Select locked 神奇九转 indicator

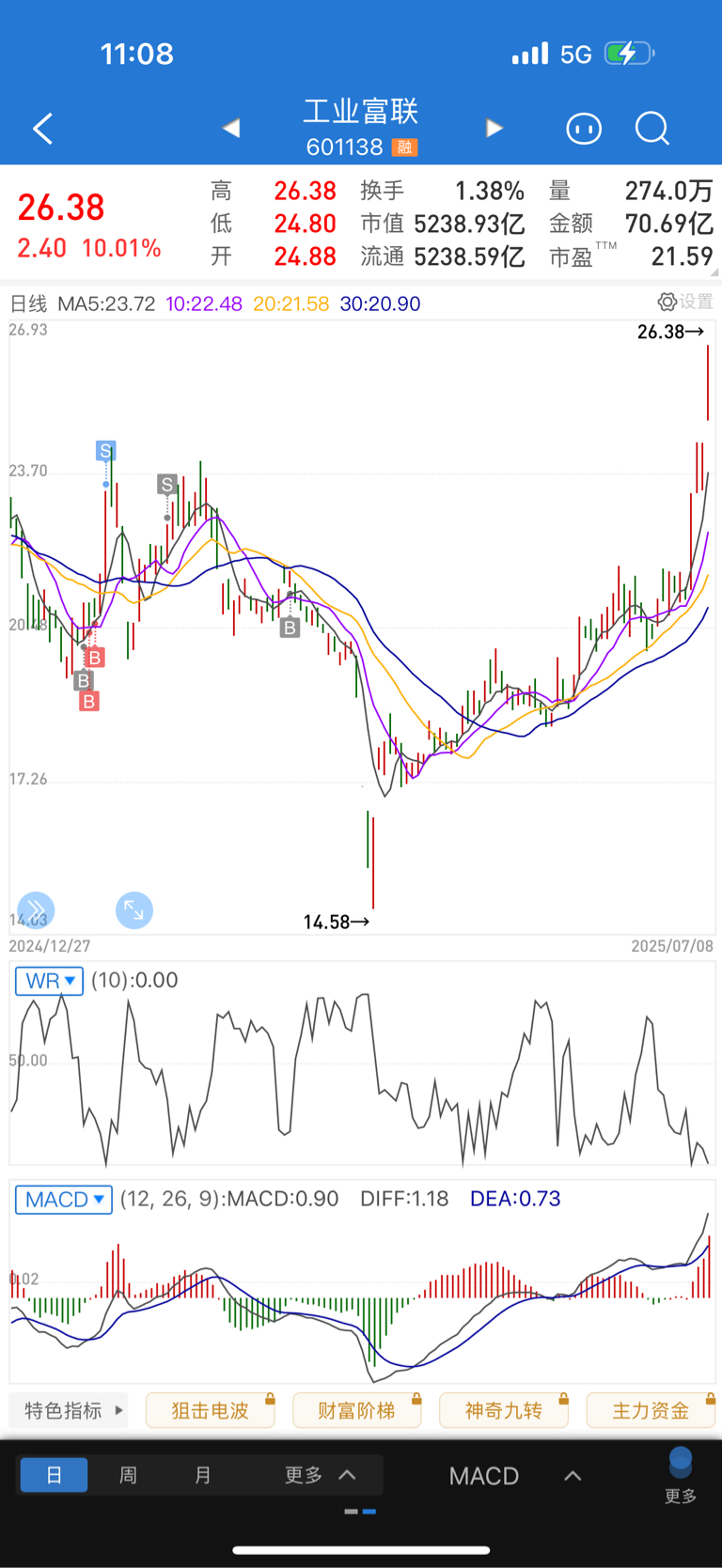coord(504,1410)
